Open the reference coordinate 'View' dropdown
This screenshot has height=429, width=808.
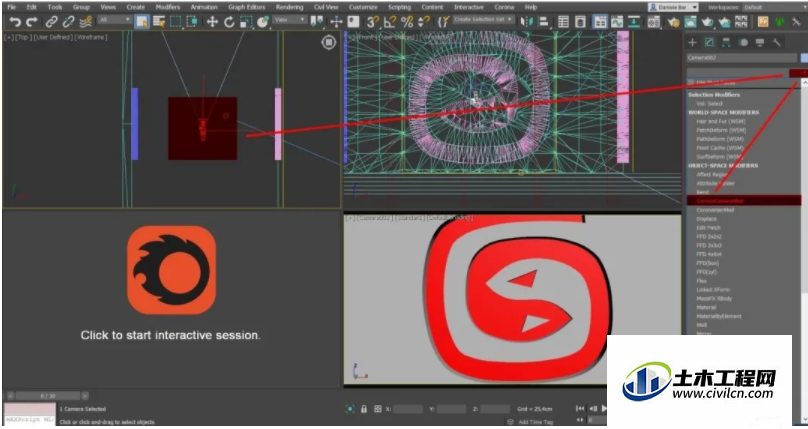(x=290, y=20)
